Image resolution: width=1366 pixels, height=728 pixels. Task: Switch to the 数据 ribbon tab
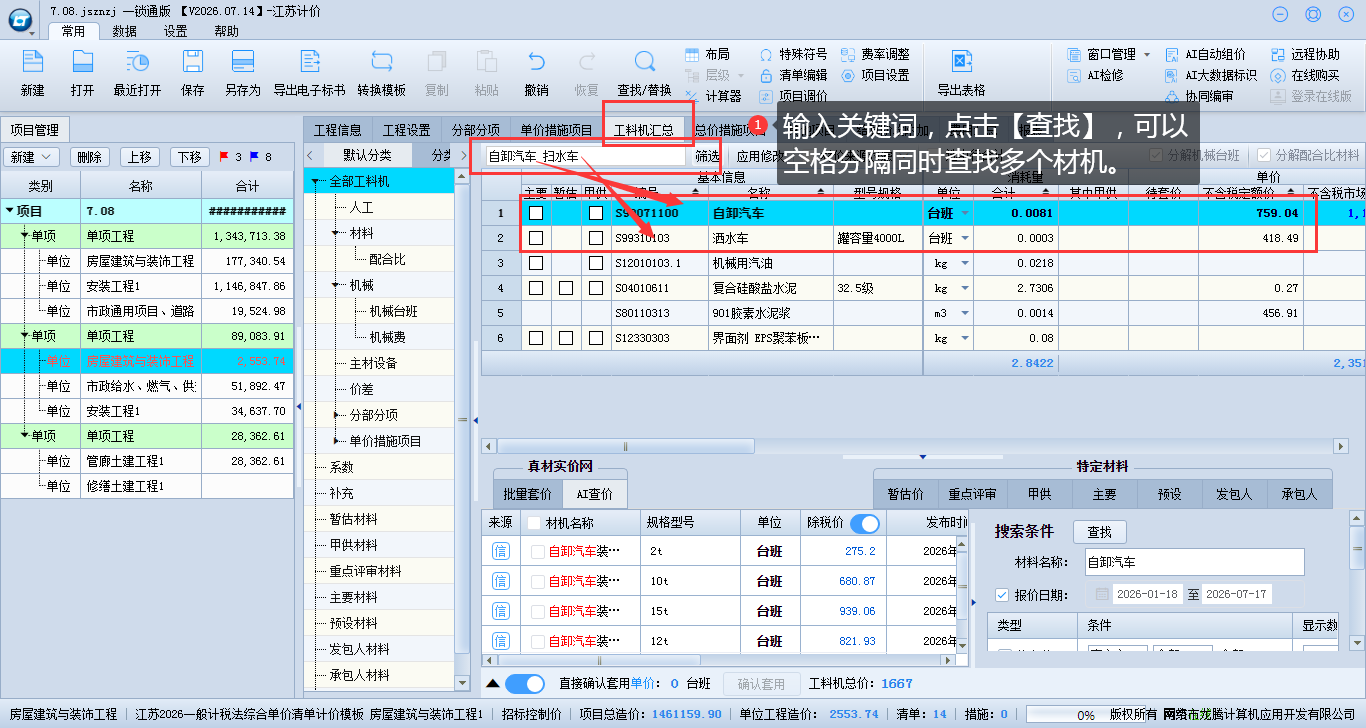[125, 31]
